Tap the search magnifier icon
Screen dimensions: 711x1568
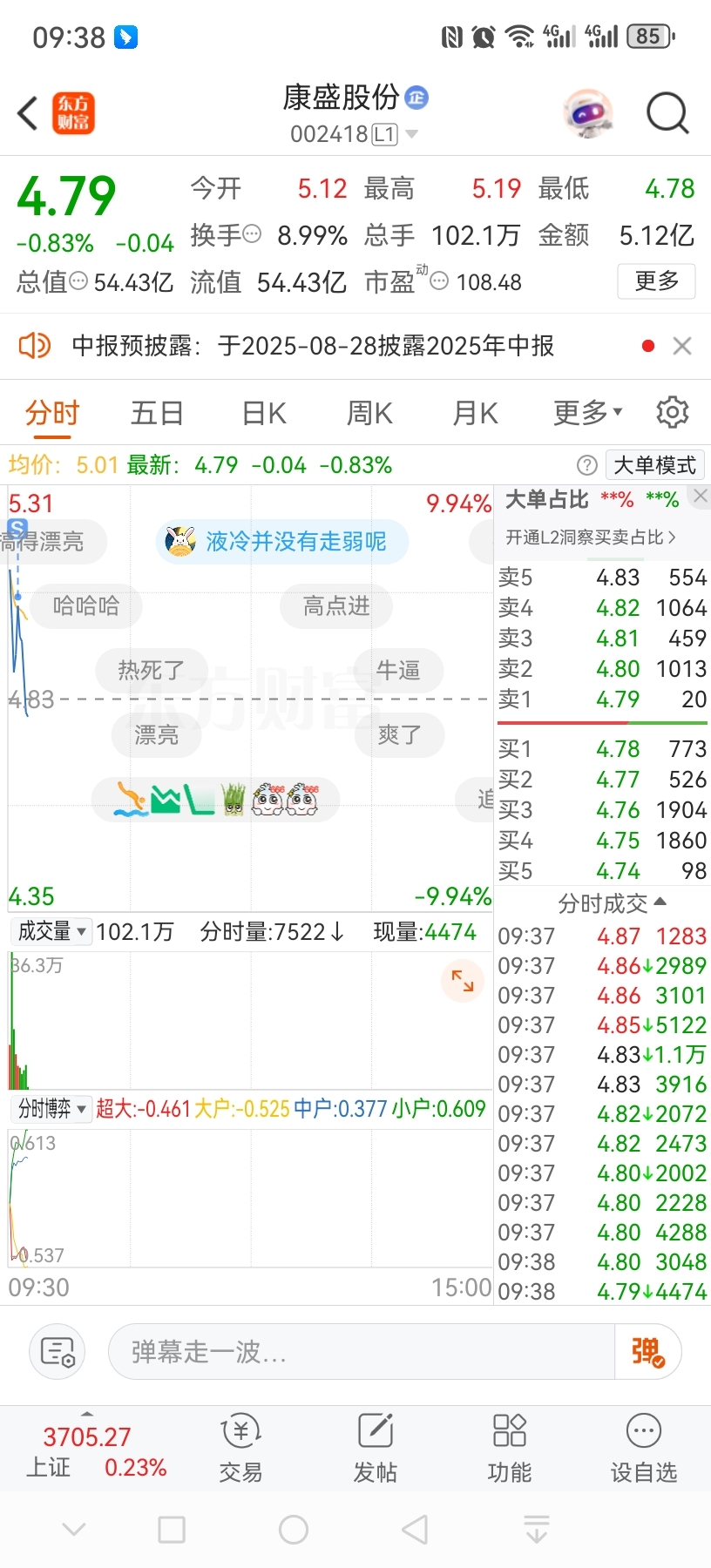(668, 113)
